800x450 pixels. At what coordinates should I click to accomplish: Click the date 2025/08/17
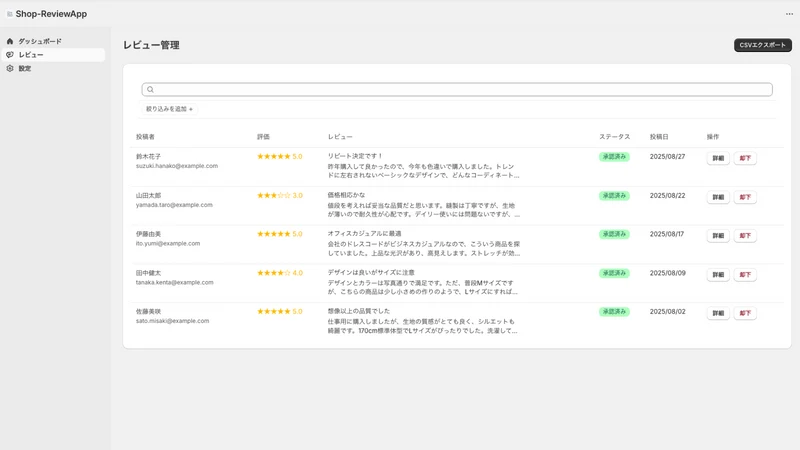[667, 234]
